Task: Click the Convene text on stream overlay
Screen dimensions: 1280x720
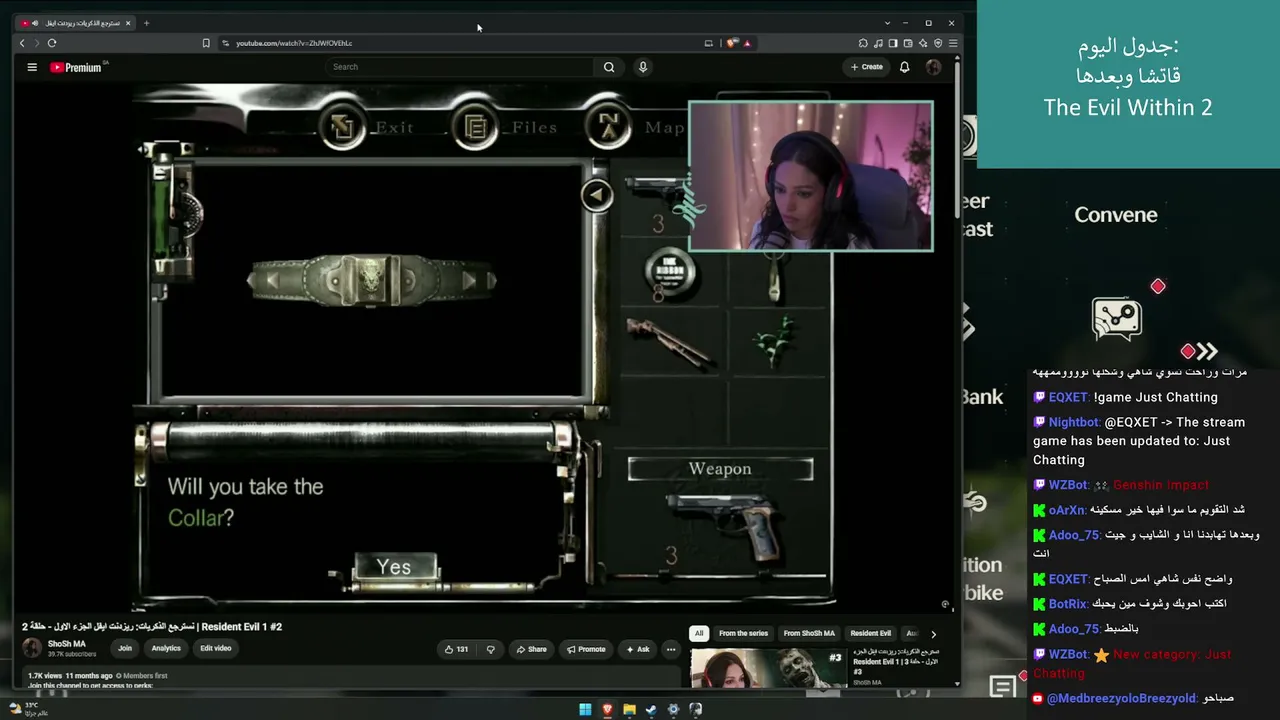Action: (1116, 215)
